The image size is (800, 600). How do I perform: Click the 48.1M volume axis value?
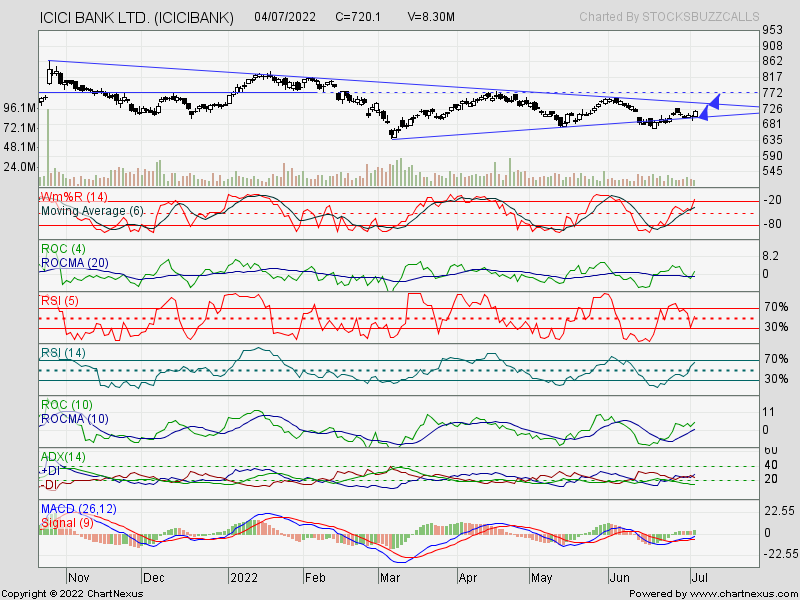pos(19,147)
